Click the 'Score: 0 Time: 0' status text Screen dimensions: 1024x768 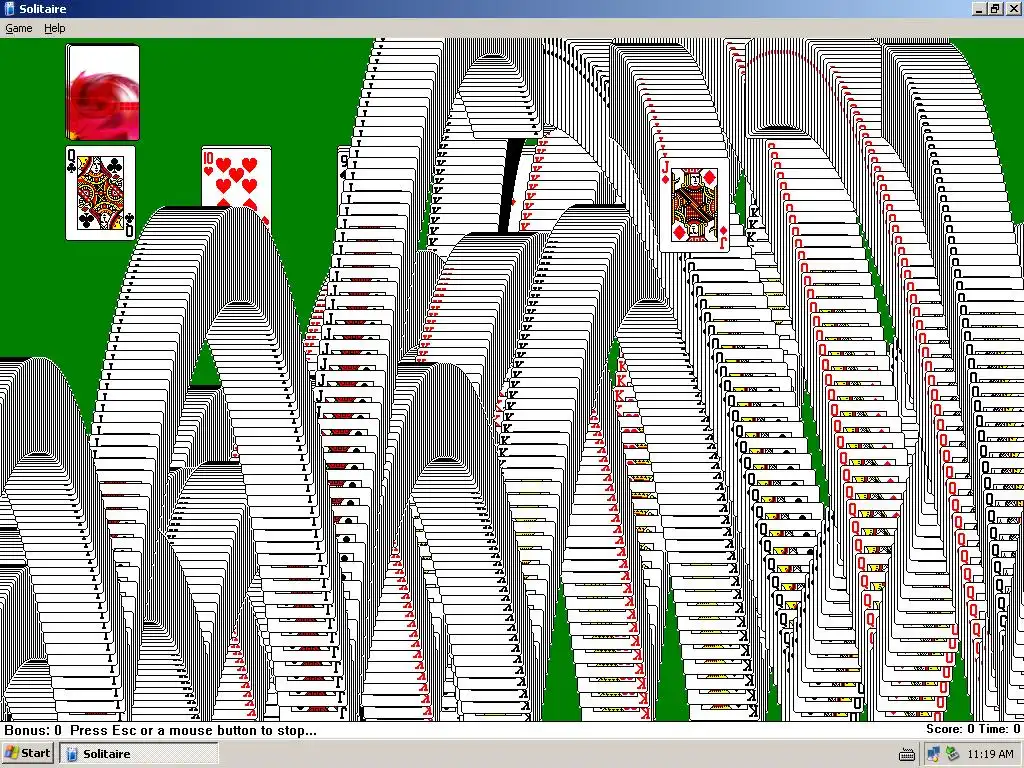click(973, 729)
